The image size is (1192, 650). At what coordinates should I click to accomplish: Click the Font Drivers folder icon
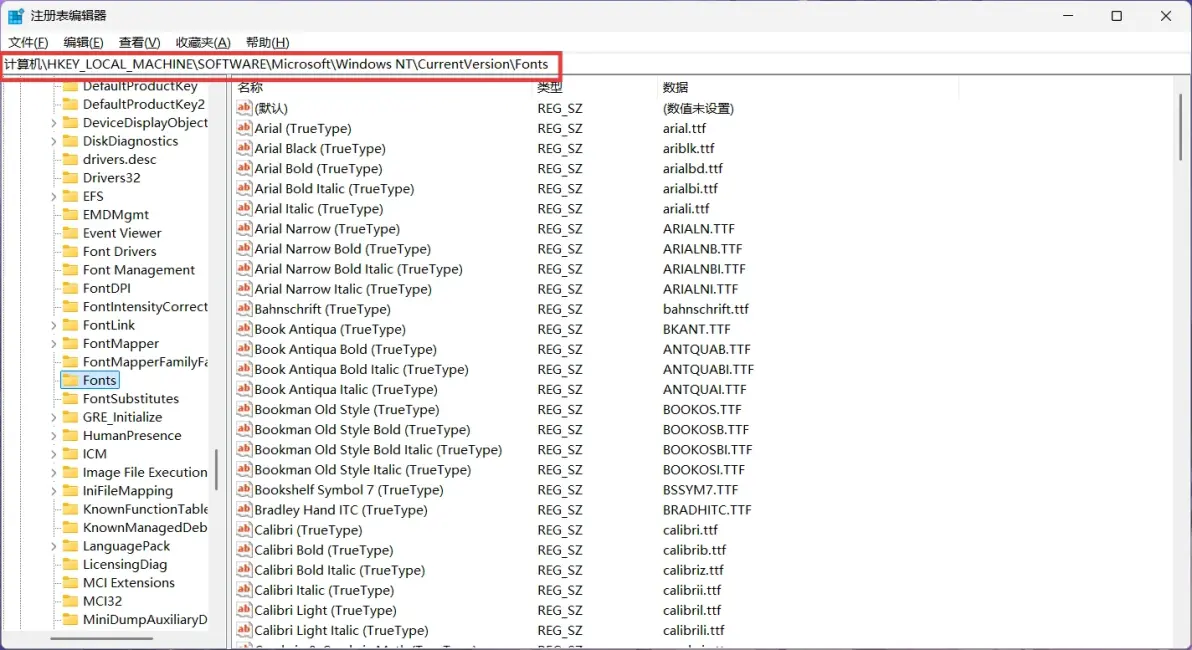pyautogui.click(x=71, y=251)
